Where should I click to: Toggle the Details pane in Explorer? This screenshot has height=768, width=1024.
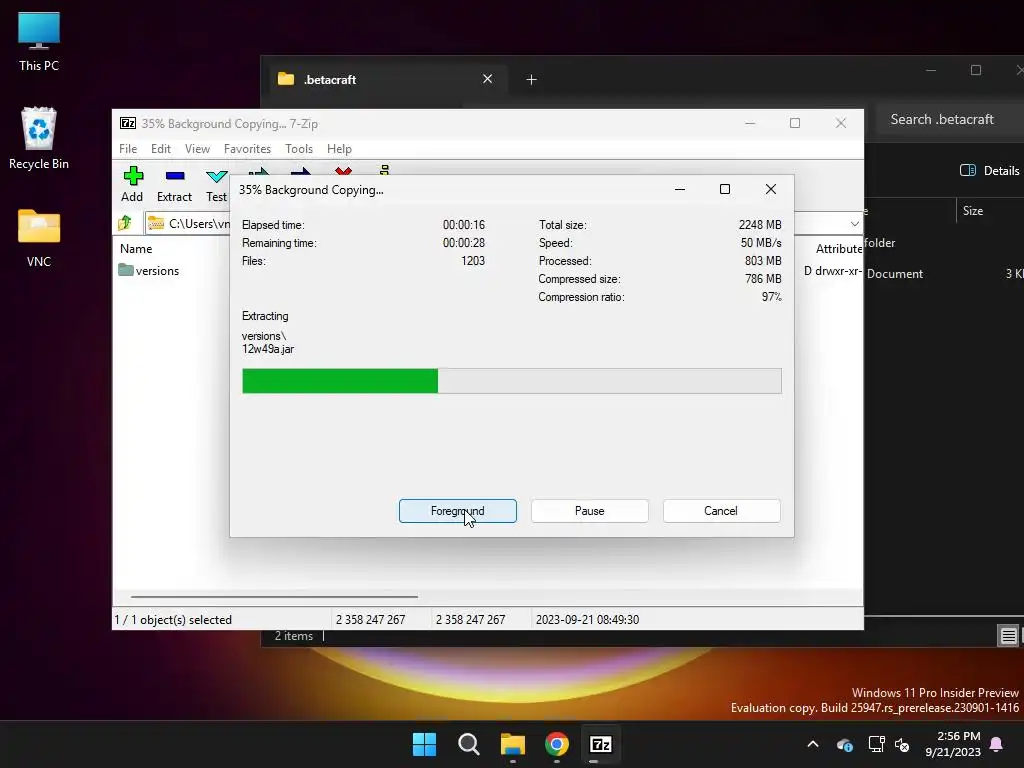(x=989, y=170)
